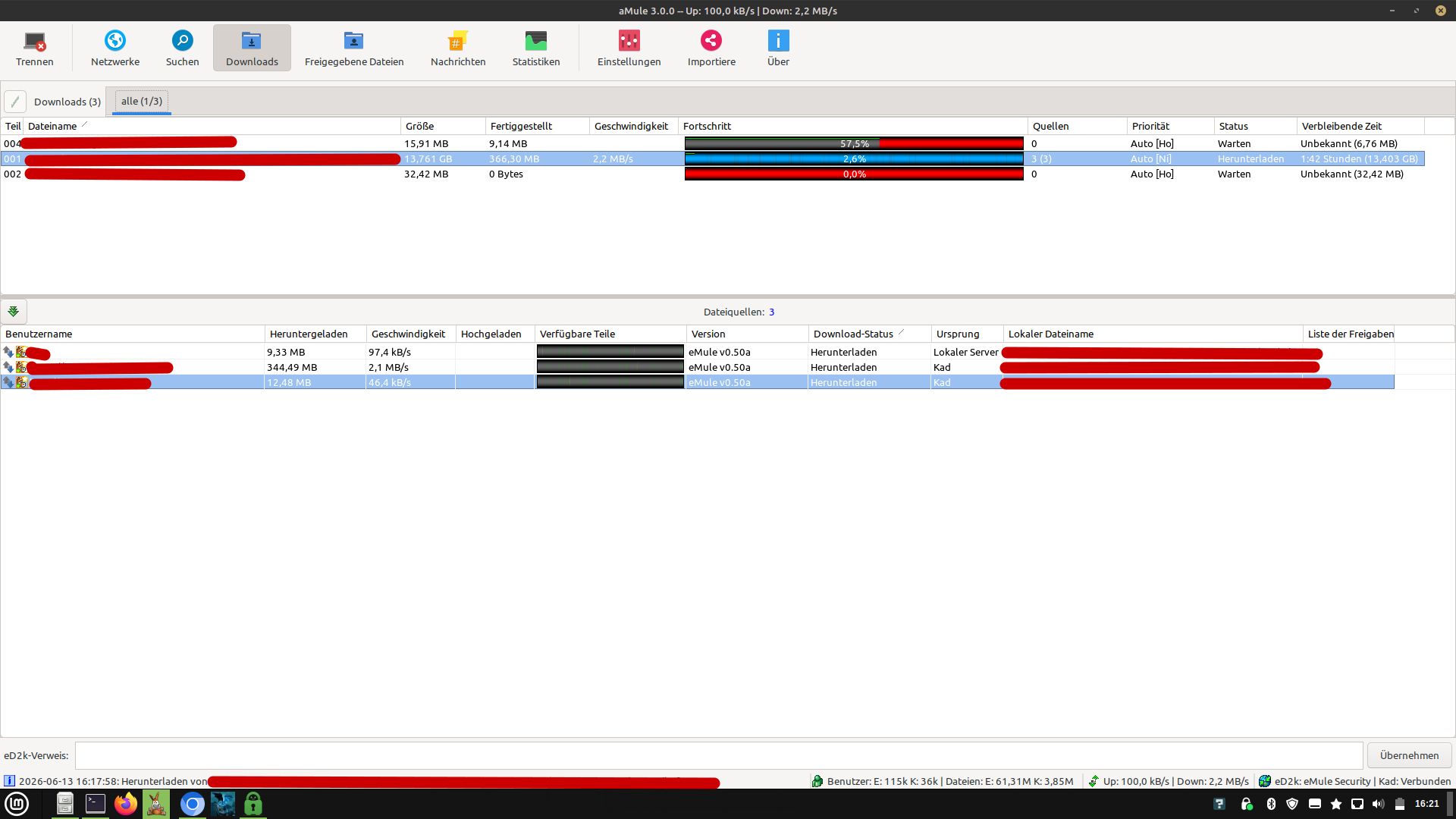
Task: Sort sources by Download-Status column
Action: 870,334
